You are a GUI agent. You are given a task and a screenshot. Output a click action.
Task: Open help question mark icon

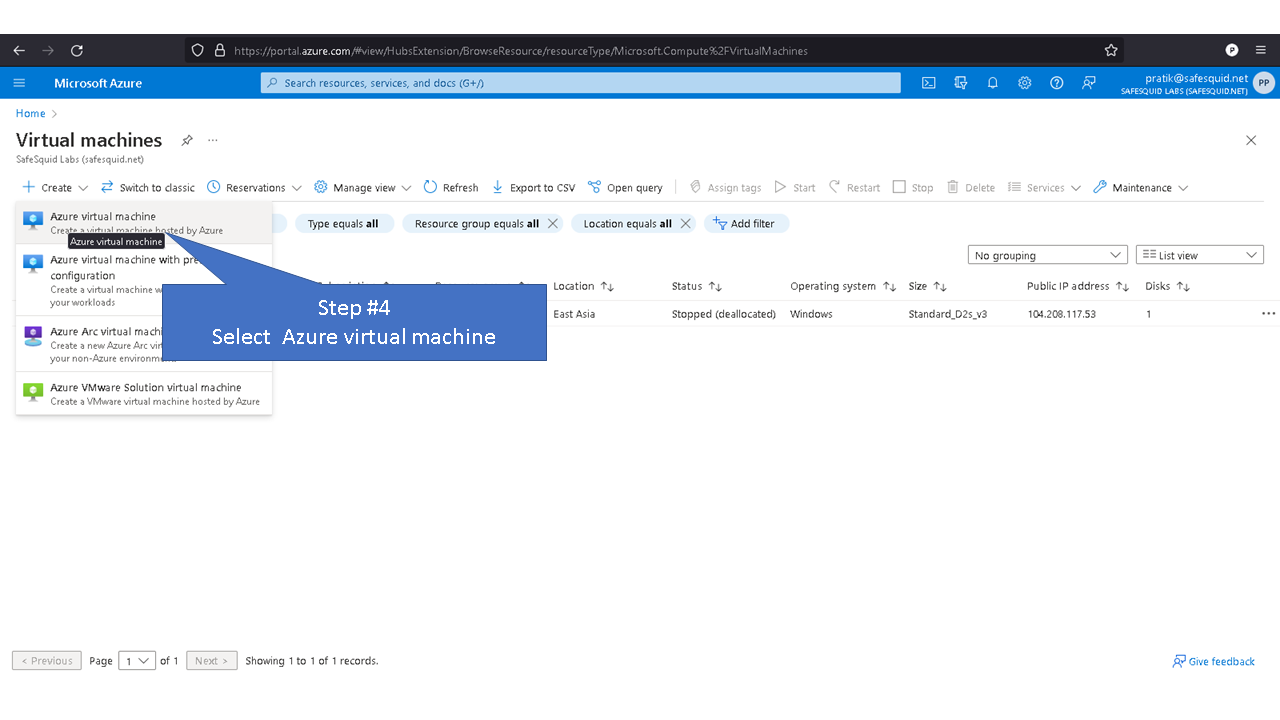(1057, 83)
